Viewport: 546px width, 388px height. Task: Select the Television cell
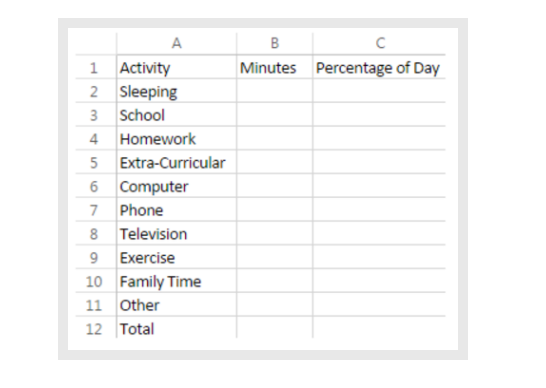click(177, 233)
